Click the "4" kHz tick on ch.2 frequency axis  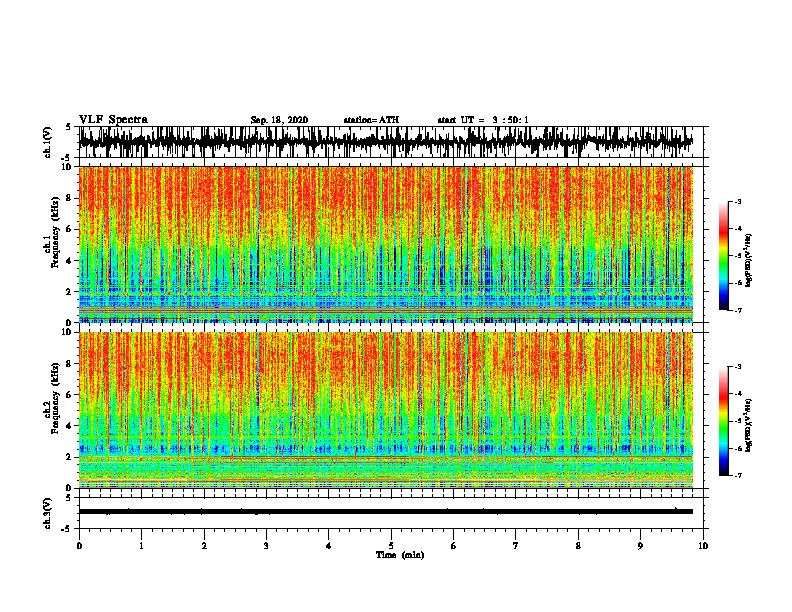pos(70,426)
